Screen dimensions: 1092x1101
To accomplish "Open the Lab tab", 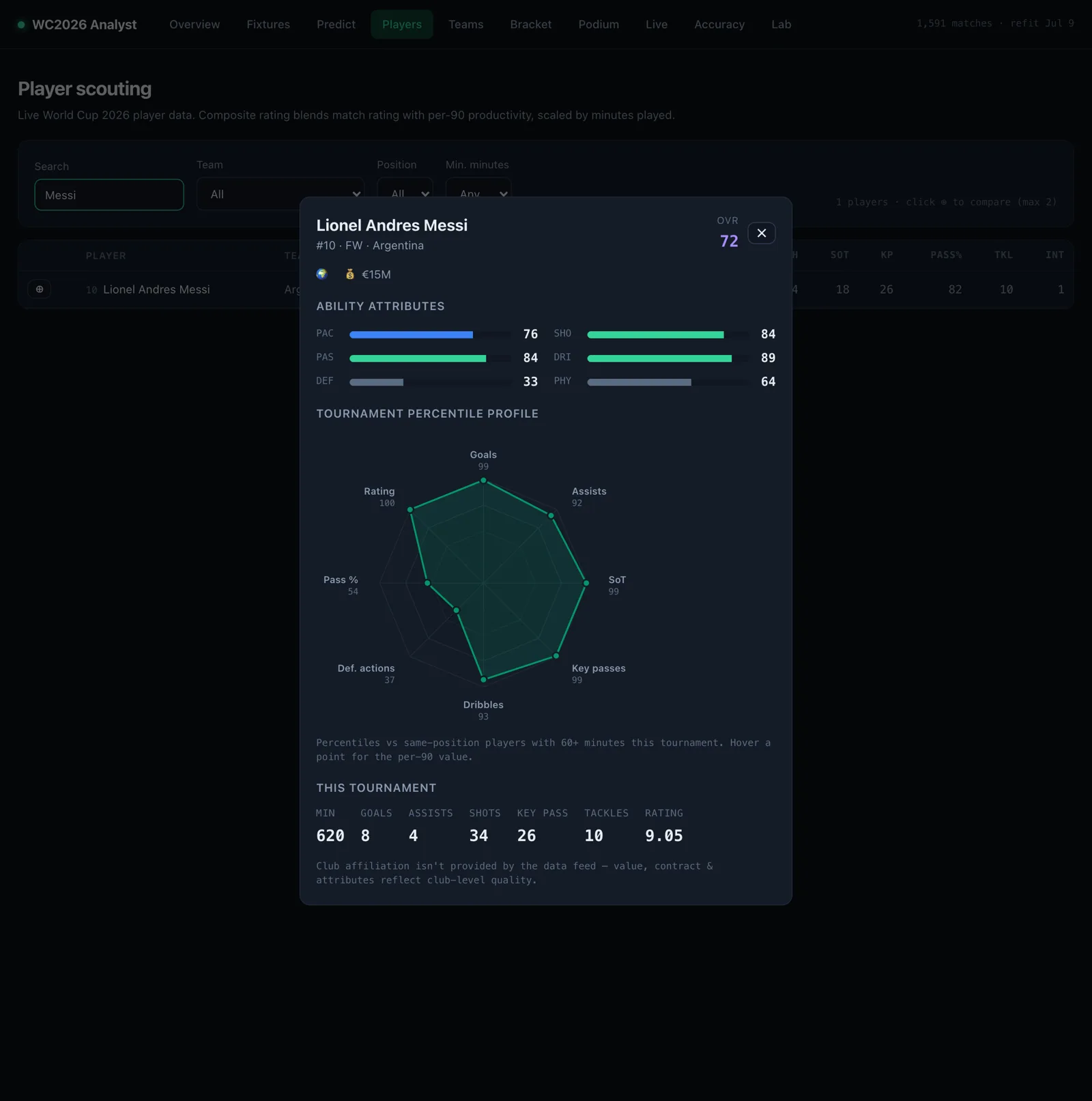I will click(781, 25).
